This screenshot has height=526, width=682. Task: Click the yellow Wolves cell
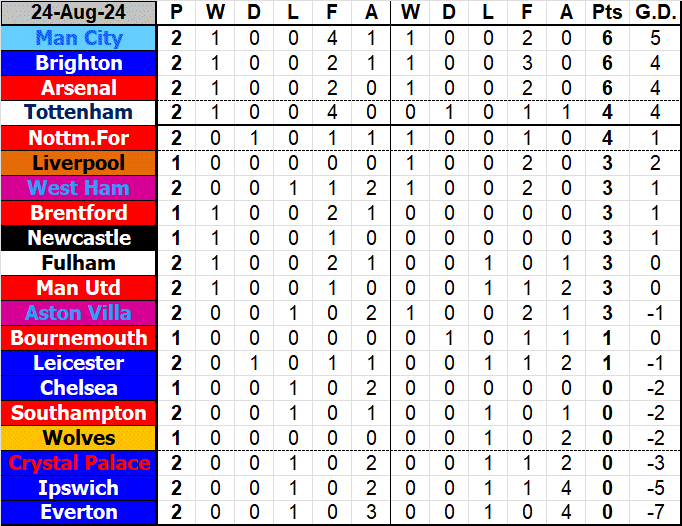pos(79,438)
